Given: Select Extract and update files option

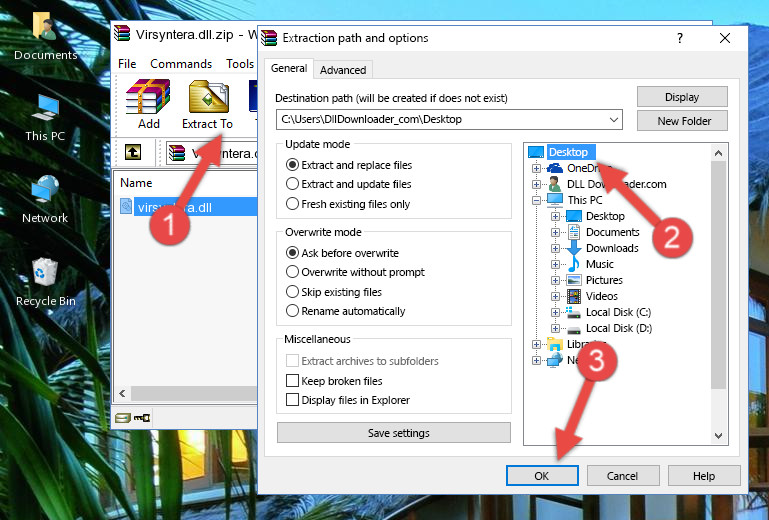Looking at the screenshot, I should 292,184.
